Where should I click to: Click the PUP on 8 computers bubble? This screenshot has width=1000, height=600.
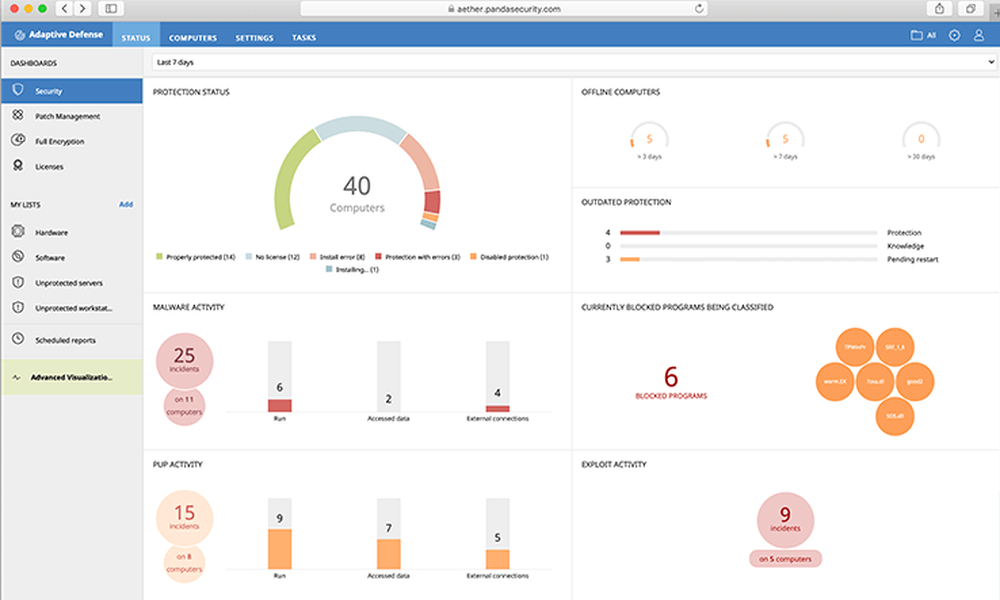point(184,562)
